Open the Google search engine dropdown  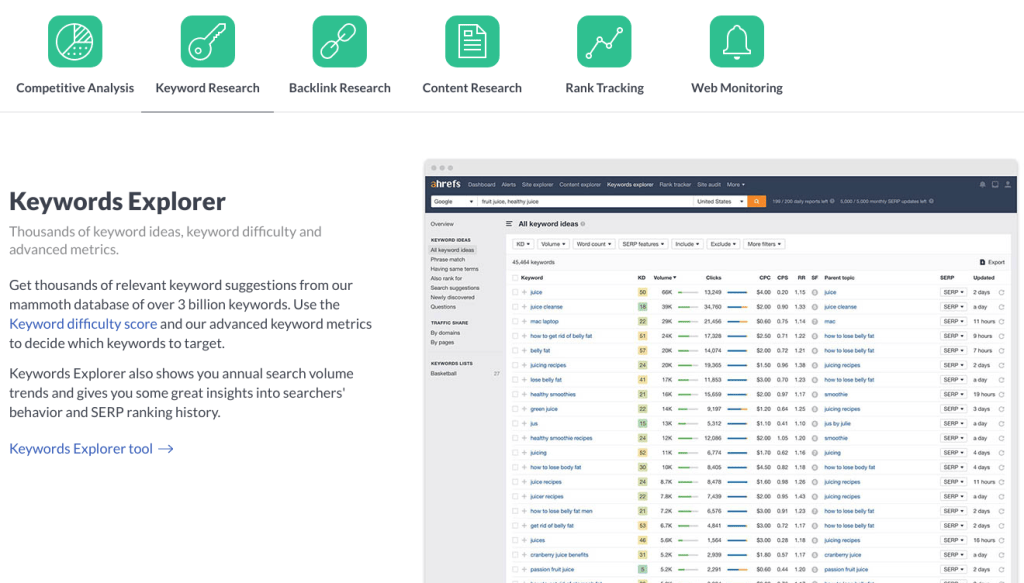[x=453, y=202]
